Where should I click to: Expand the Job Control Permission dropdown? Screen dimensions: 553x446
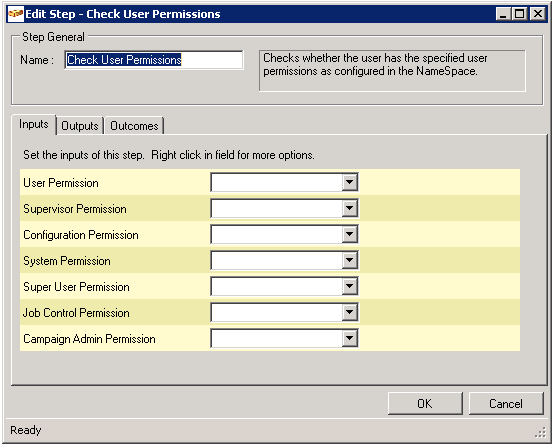(x=350, y=312)
